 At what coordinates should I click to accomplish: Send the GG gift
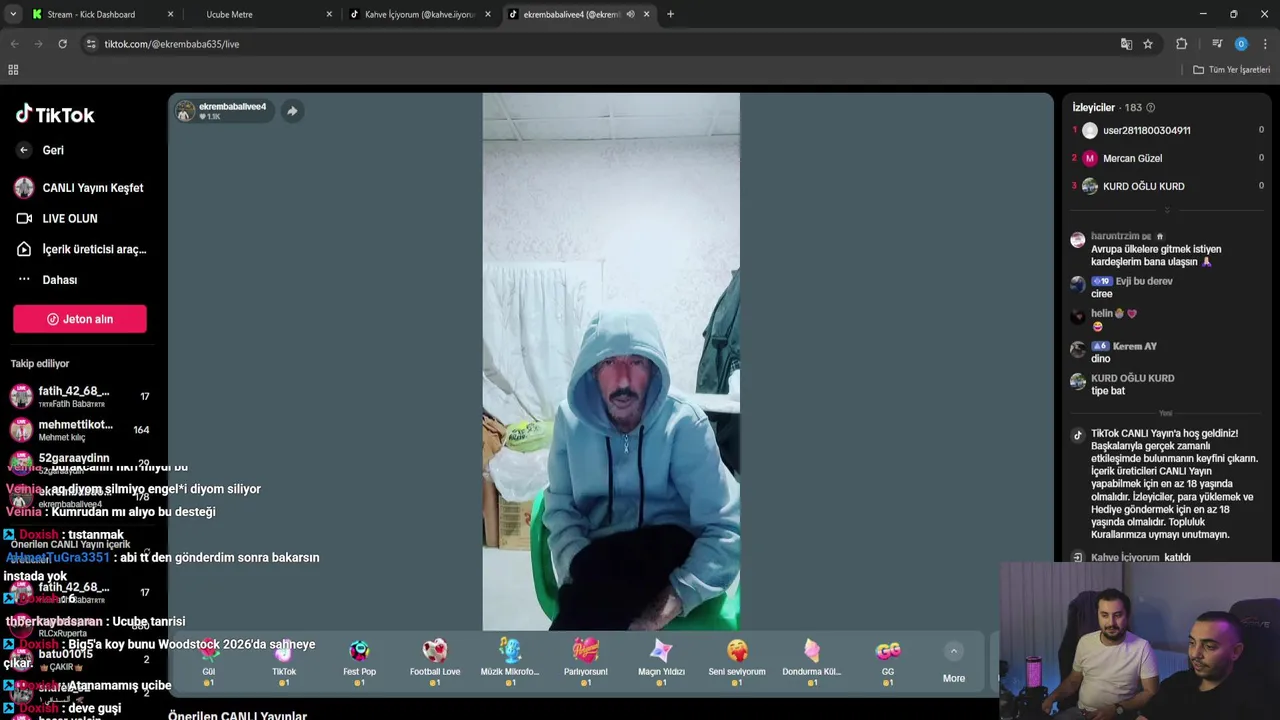click(x=888, y=661)
